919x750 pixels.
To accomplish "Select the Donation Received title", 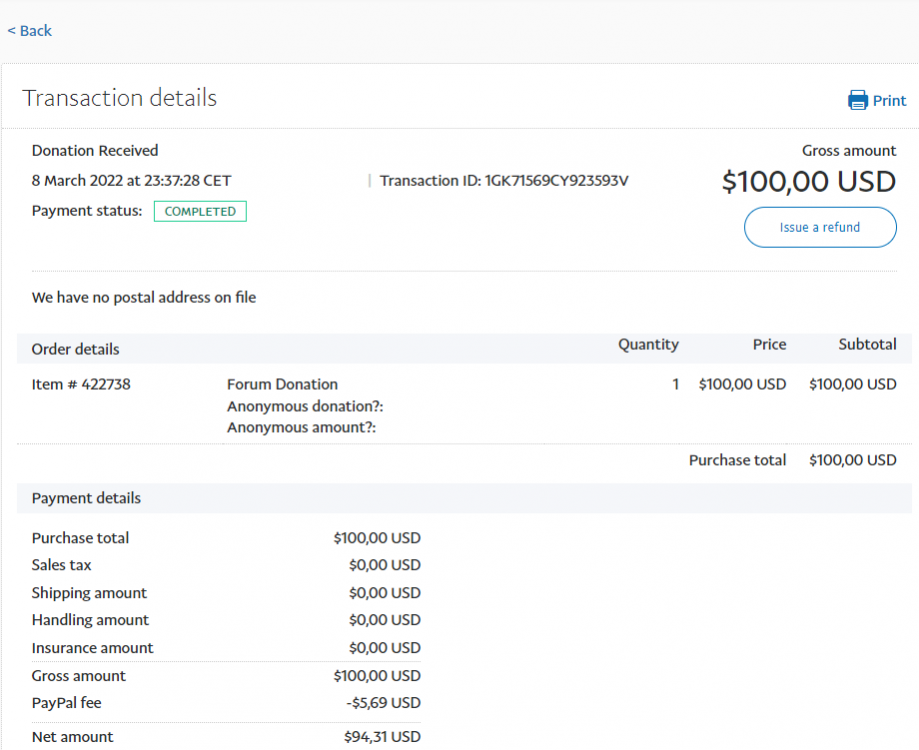I will pos(94,150).
